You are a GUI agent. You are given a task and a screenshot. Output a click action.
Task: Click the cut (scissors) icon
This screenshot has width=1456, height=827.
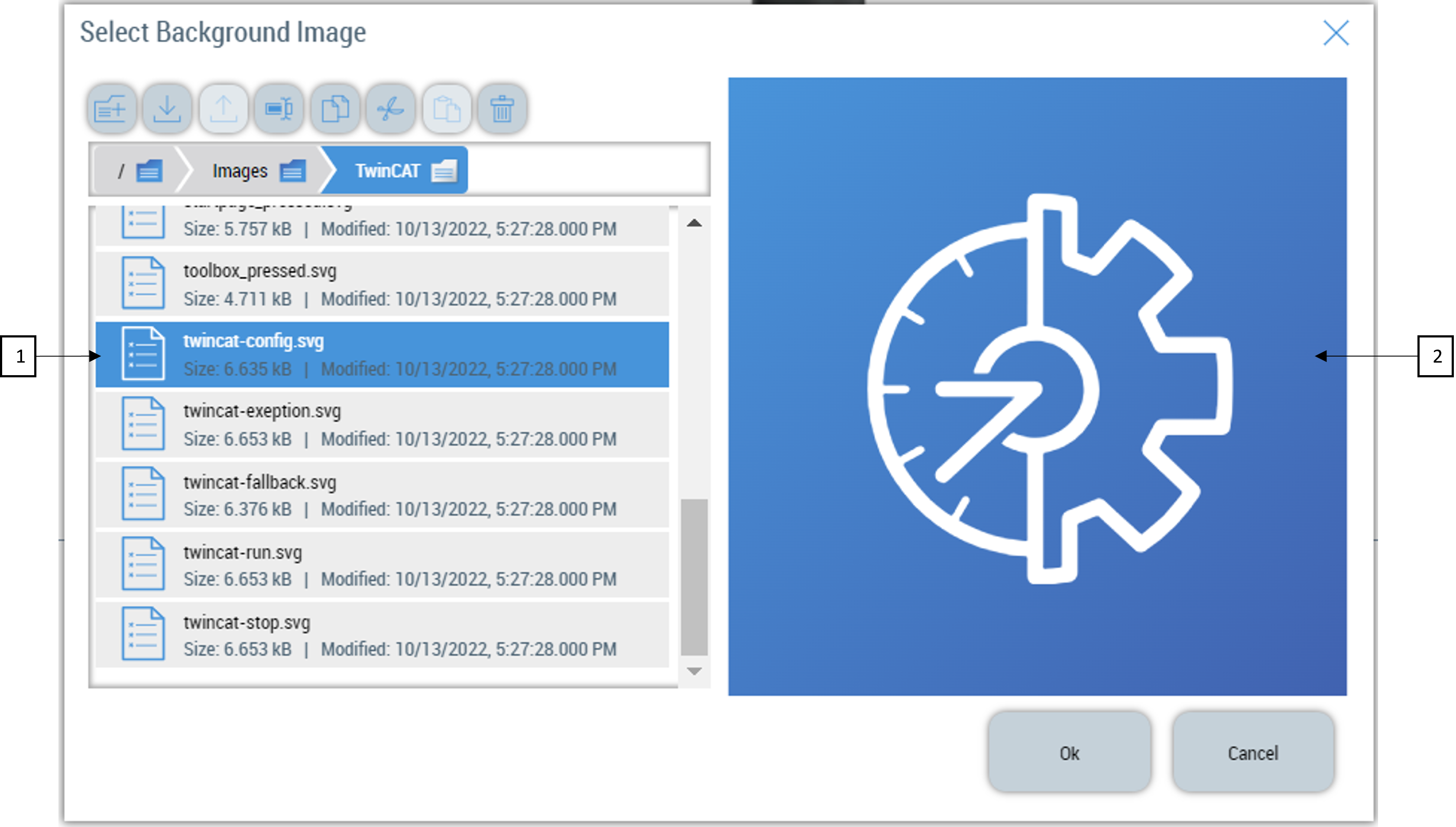click(x=391, y=108)
